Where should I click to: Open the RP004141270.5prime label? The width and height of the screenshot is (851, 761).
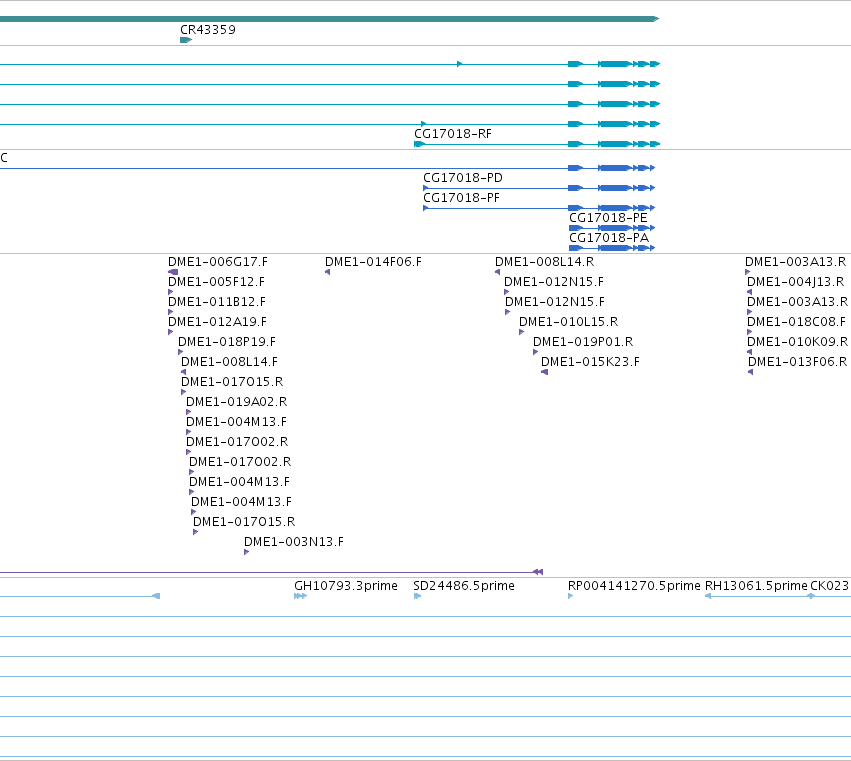[x=634, y=586]
